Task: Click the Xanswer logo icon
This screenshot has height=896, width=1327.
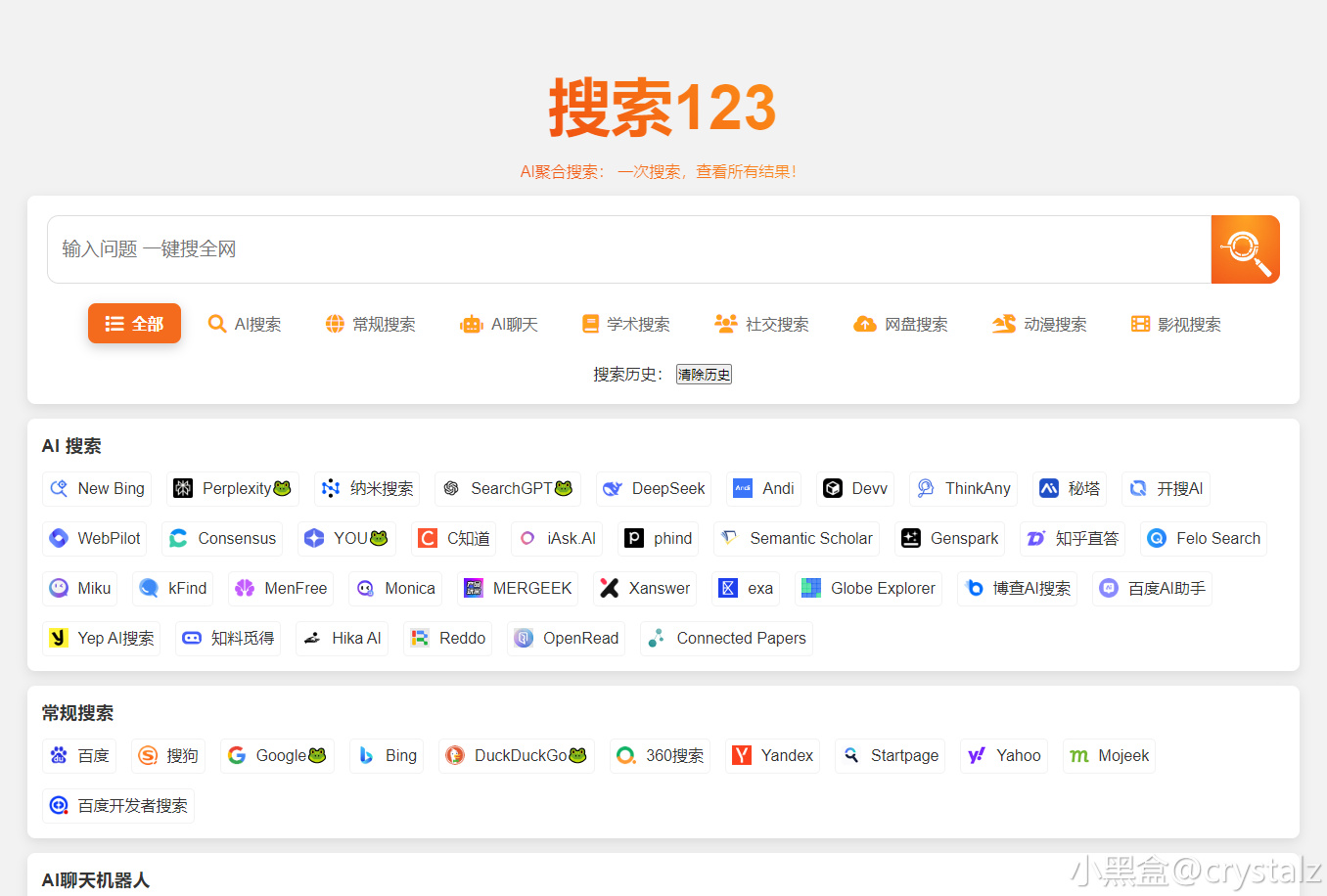Action: 610,588
